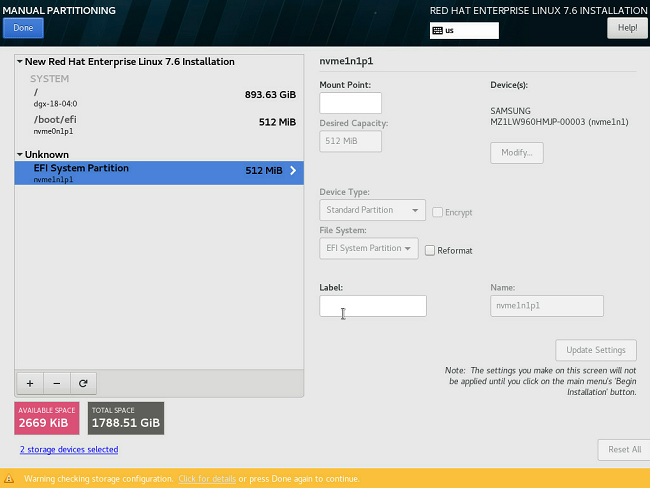Image resolution: width=650 pixels, height=488 pixels.
Task: Collapse the New Red Hat Enterprise Linux 7.6 Installation group
Action: point(20,62)
